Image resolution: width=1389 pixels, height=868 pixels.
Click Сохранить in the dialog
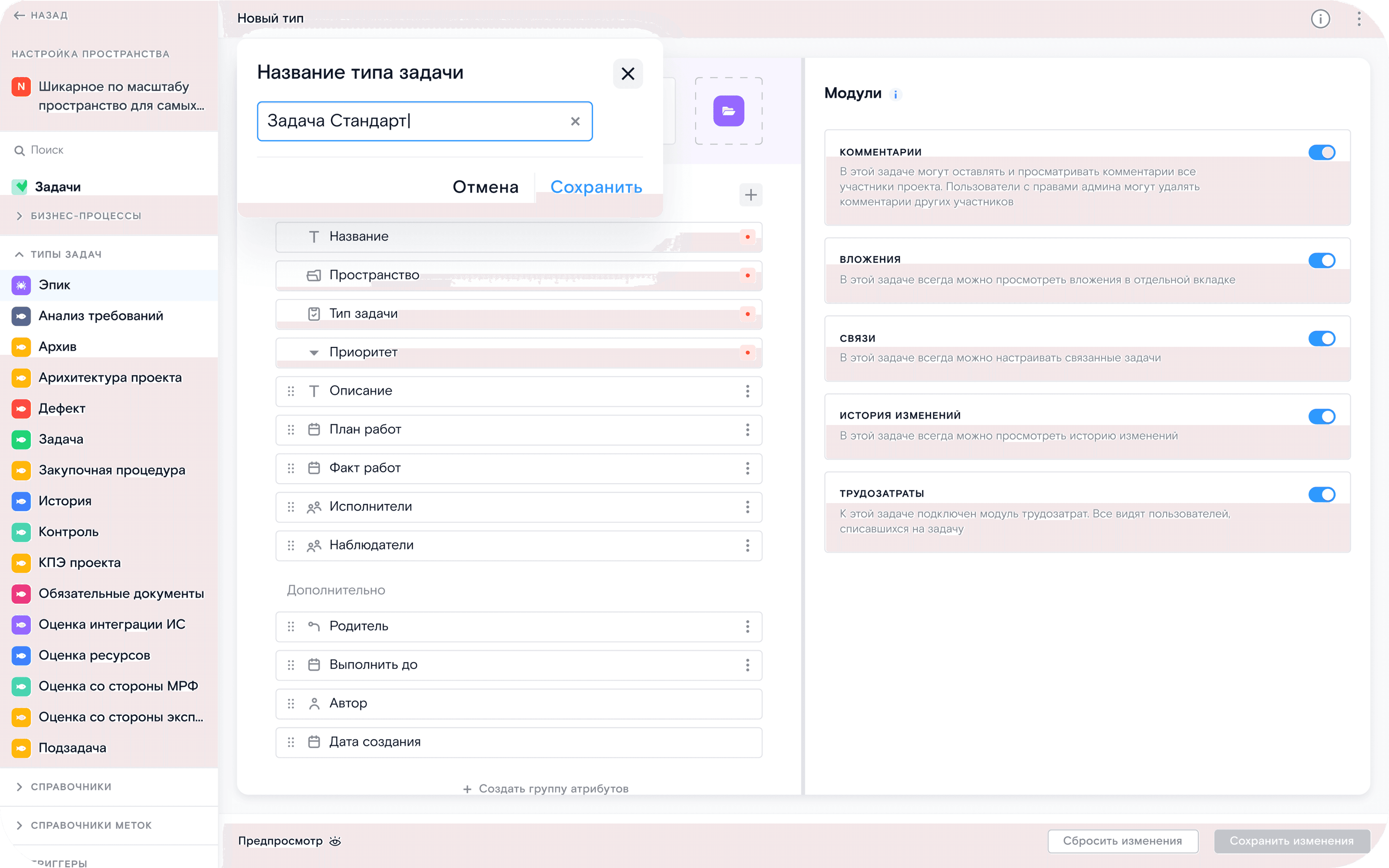pos(596,187)
